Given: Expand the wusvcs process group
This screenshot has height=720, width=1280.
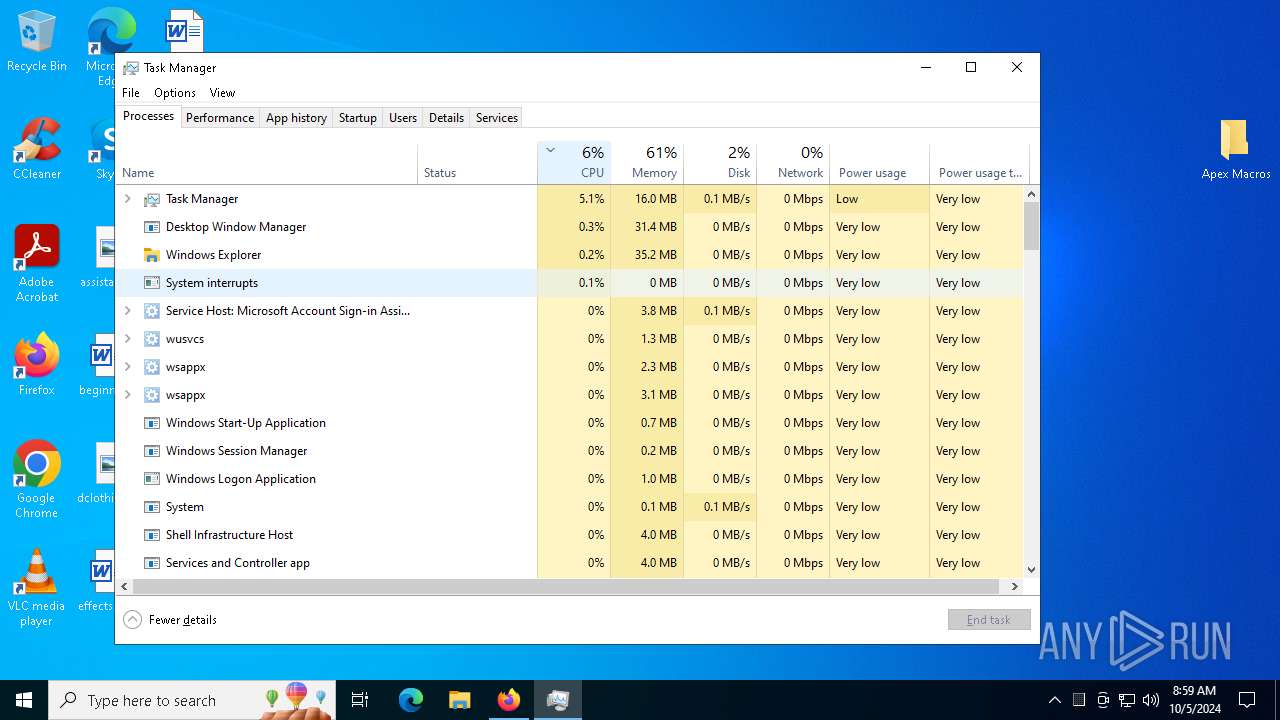Looking at the screenshot, I should coord(127,339).
